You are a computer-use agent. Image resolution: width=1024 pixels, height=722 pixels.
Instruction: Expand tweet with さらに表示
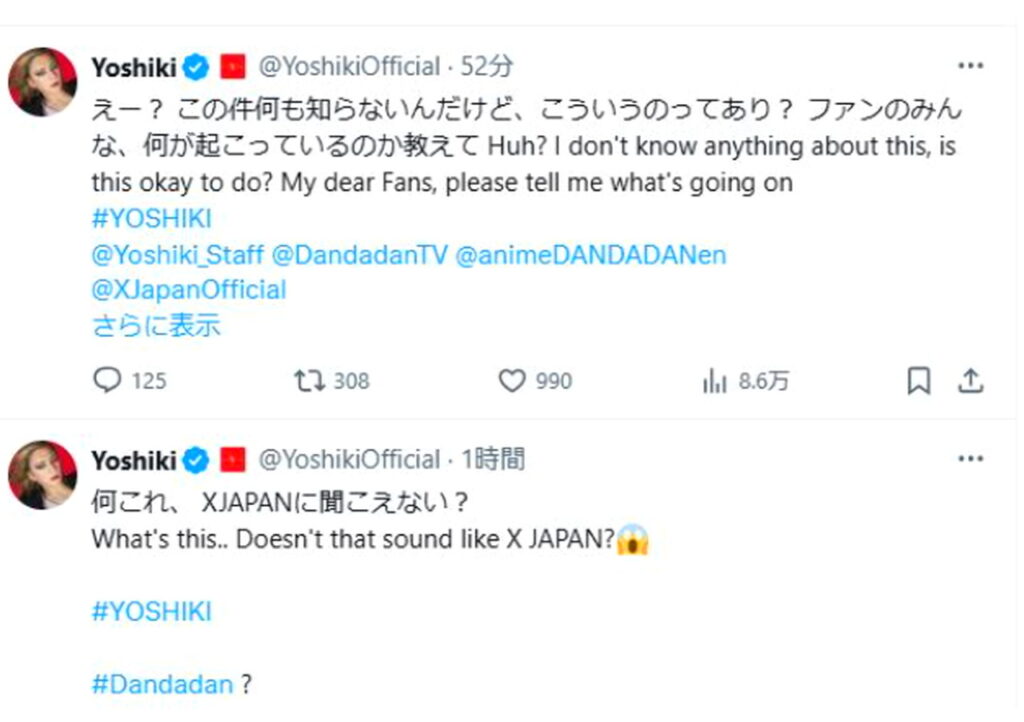[x=156, y=325]
